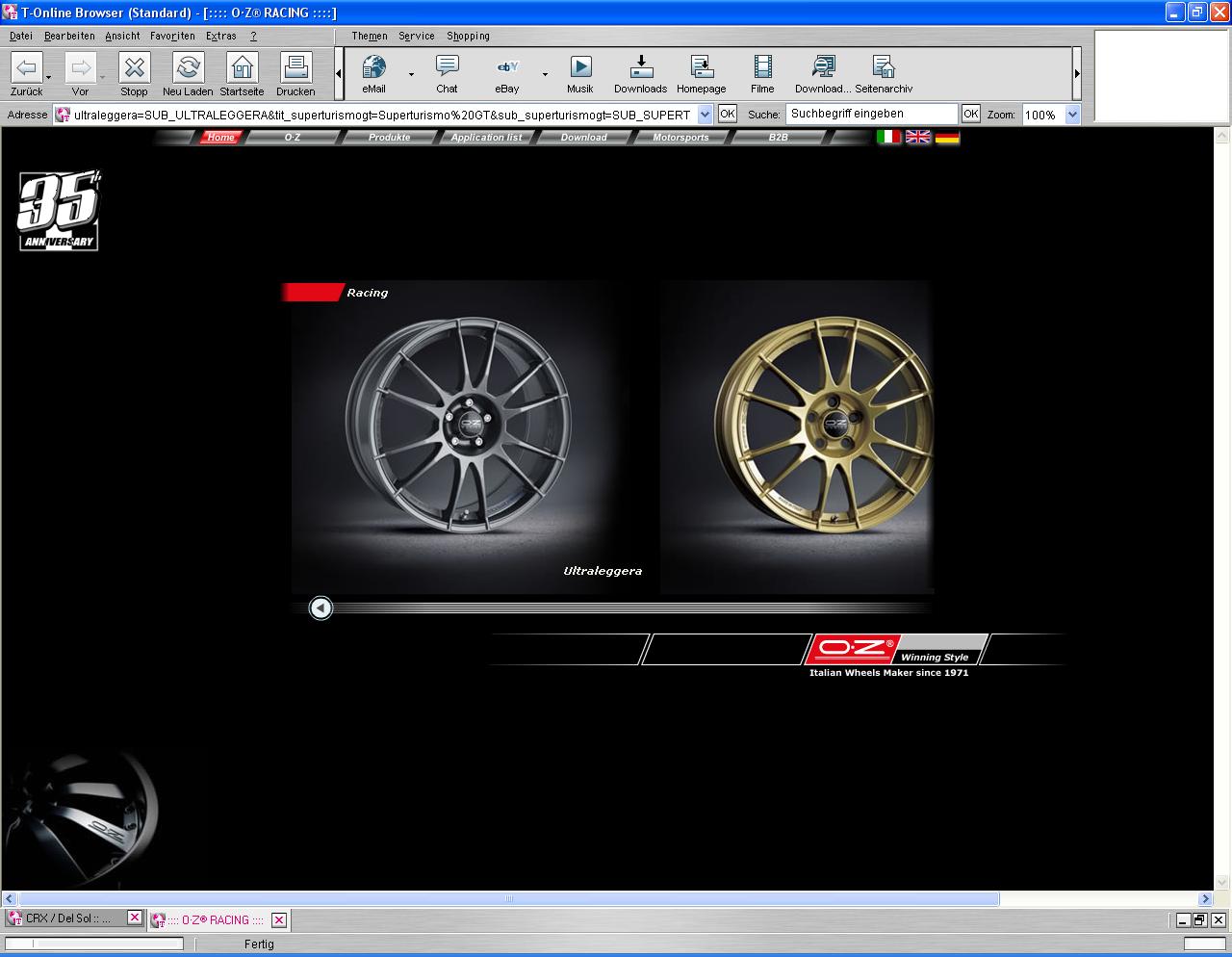This screenshot has width=1232, height=957.
Task: Click the Application list navigation tab
Action: [487, 138]
